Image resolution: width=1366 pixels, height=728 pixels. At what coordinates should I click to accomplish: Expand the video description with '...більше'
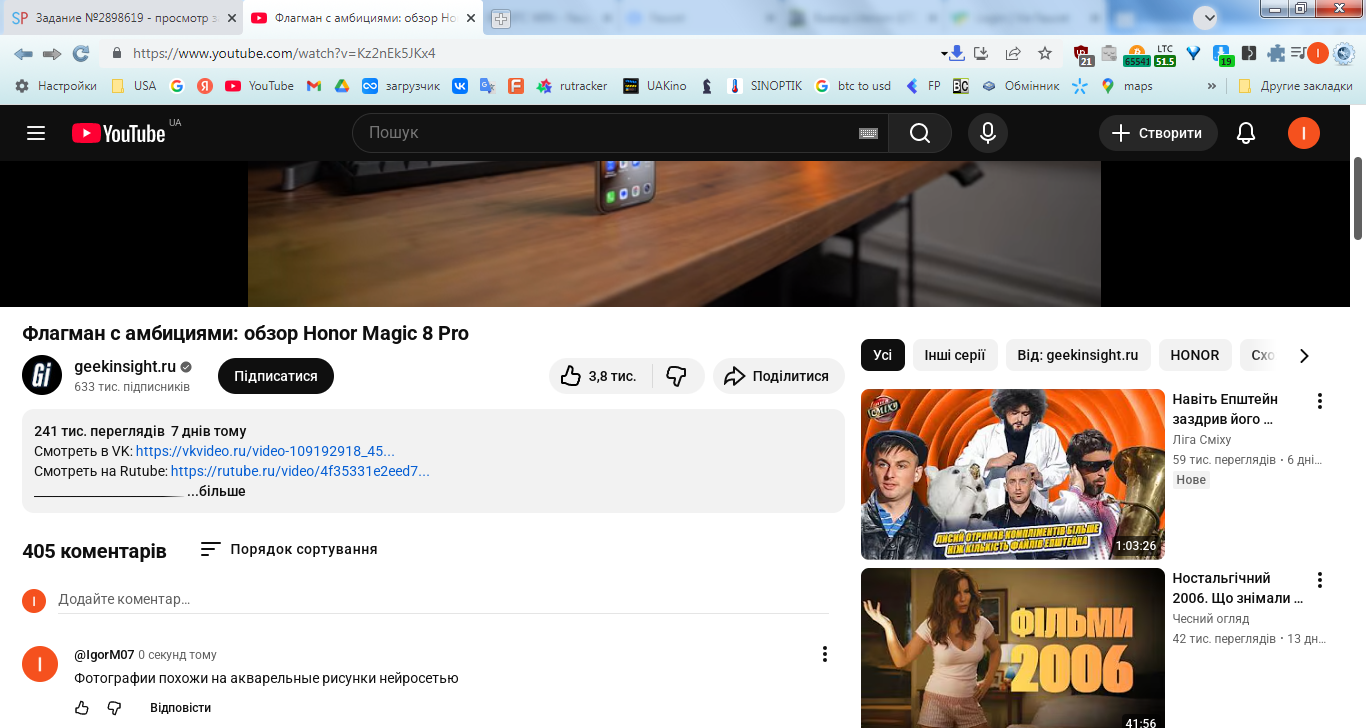tap(216, 491)
